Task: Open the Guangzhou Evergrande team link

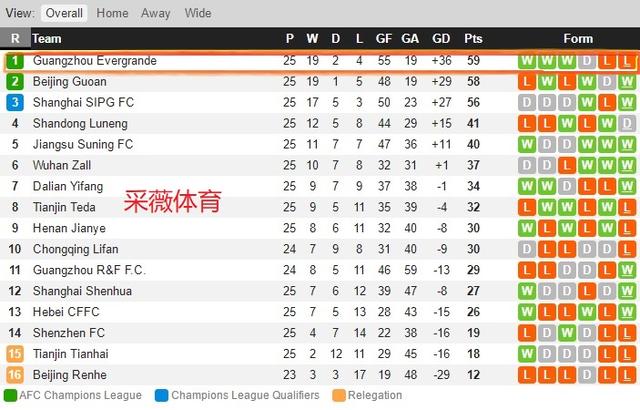Action: [95, 61]
